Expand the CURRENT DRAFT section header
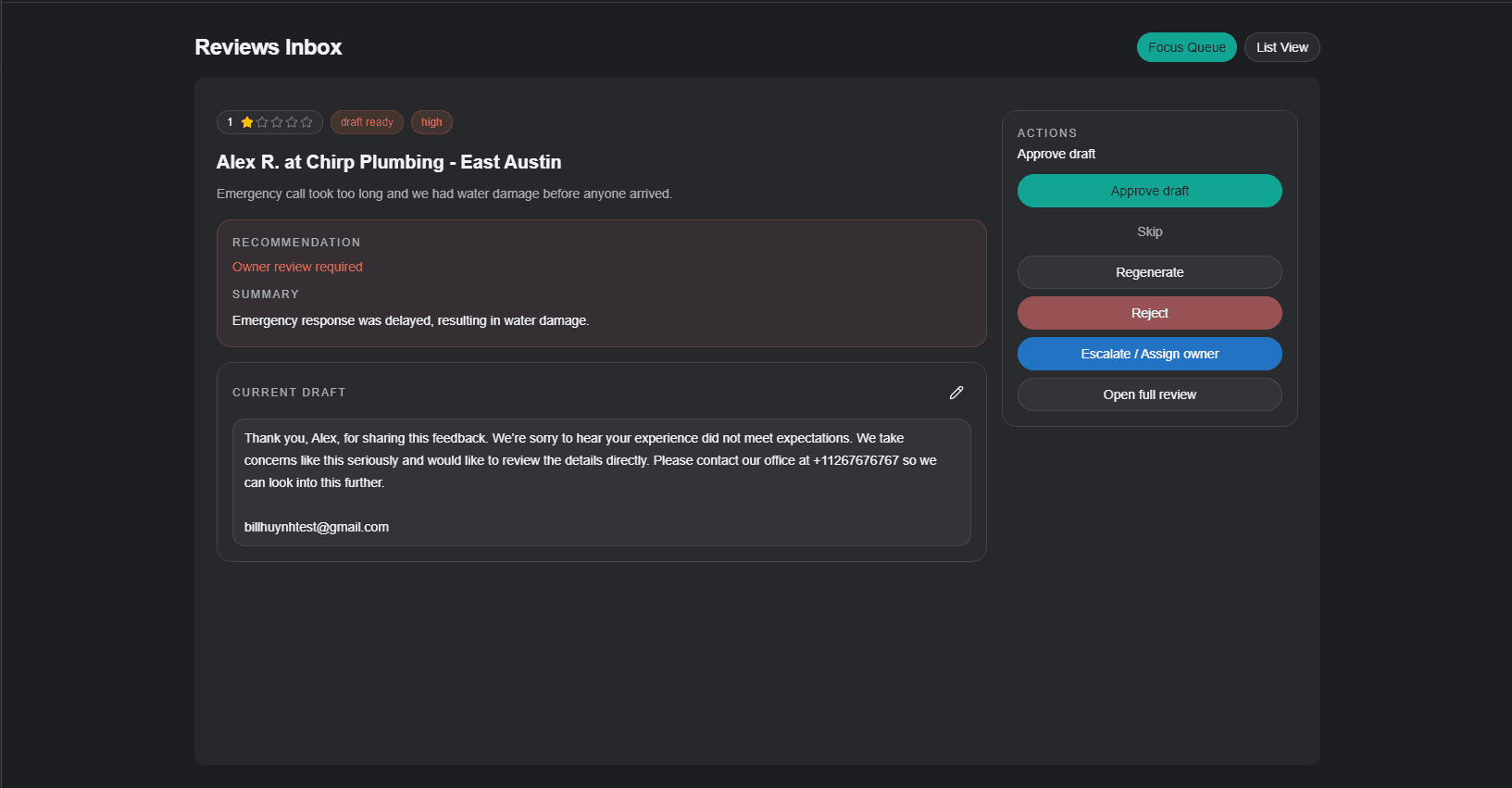 [289, 392]
